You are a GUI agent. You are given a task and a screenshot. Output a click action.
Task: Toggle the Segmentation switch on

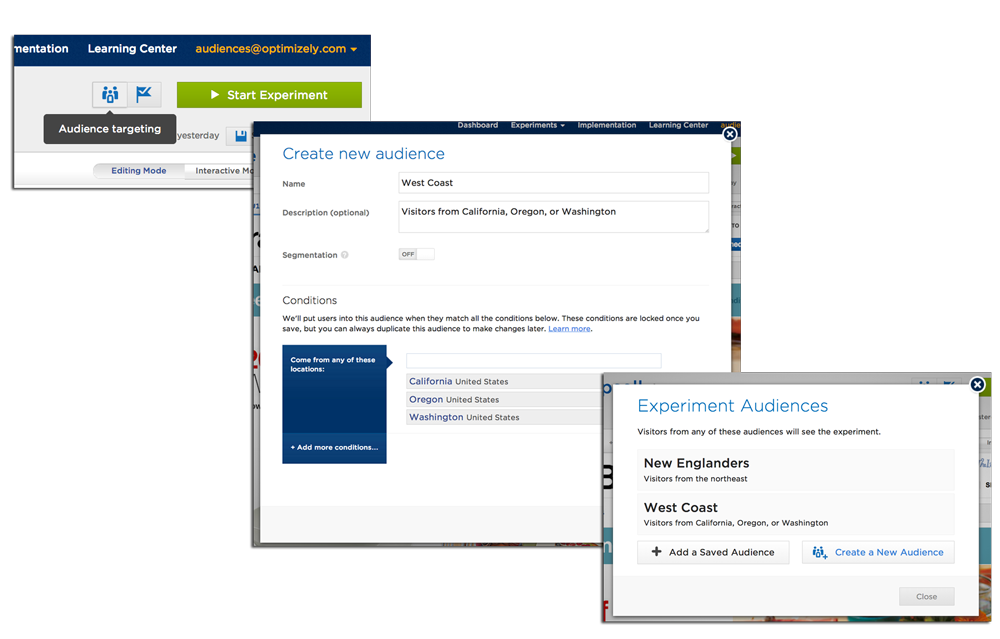416,254
